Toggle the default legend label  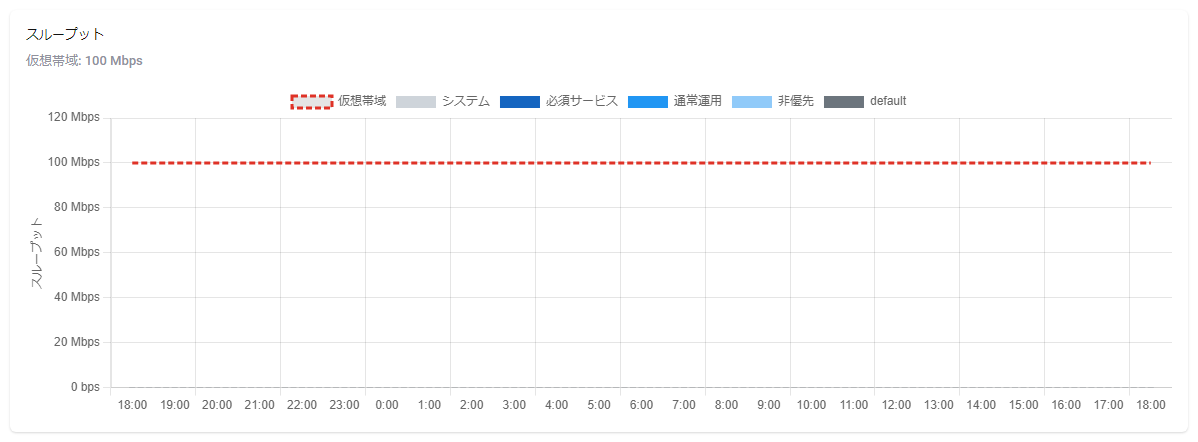point(888,101)
